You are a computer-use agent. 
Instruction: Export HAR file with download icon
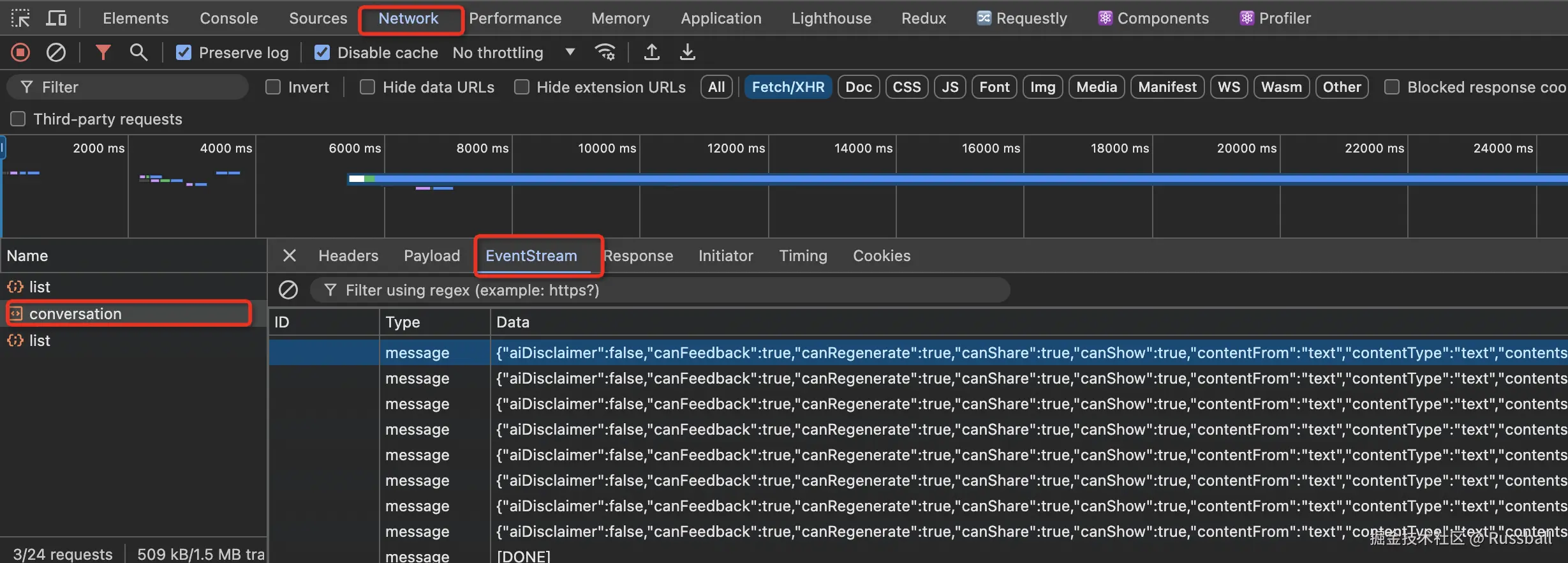[x=687, y=52]
